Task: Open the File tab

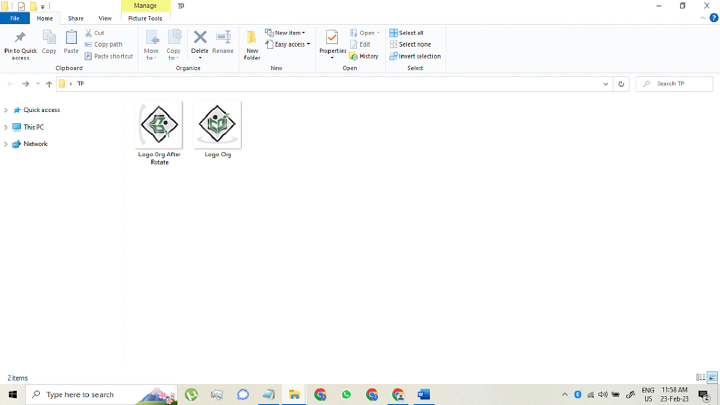Action: pos(15,18)
